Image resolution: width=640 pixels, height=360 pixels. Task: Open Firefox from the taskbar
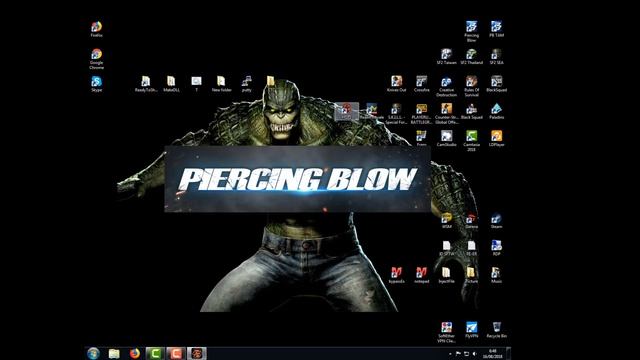click(x=135, y=353)
